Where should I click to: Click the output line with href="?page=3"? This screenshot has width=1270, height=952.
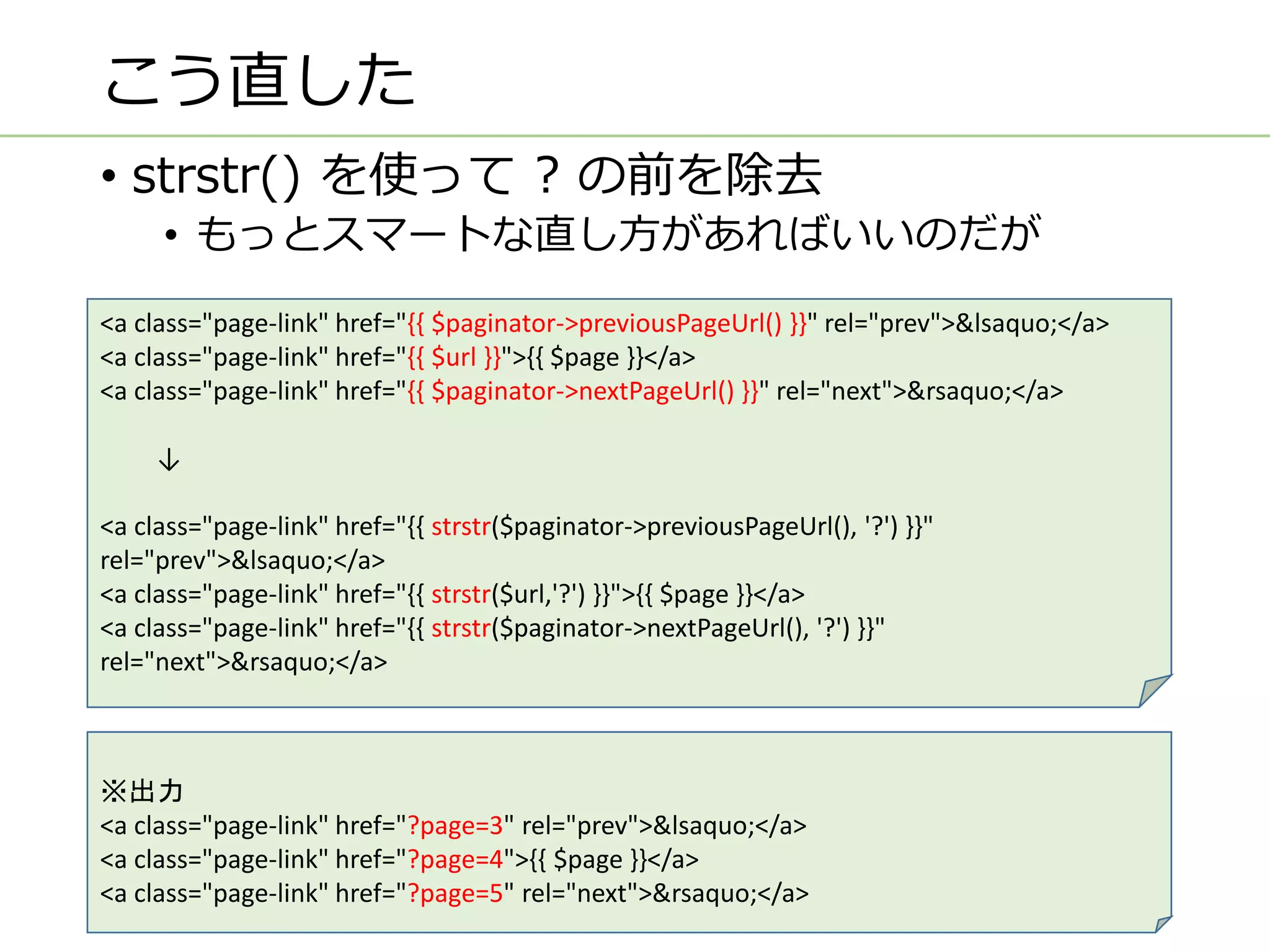(453, 826)
